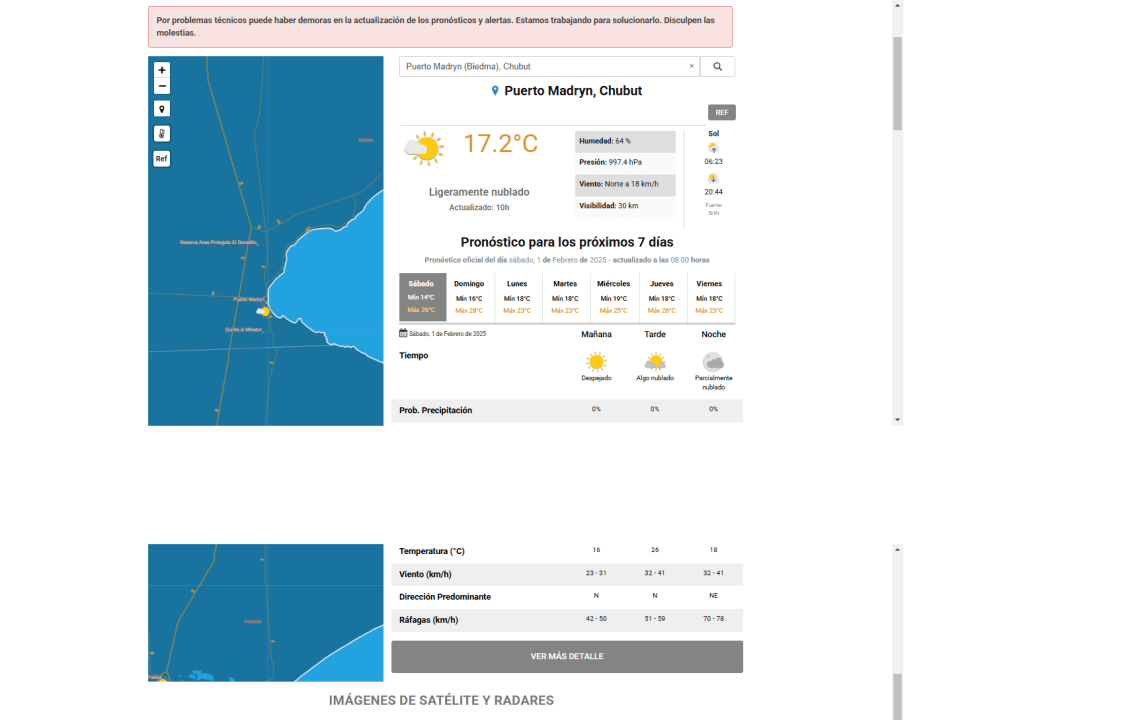Click the Puerto Madryn marker on map
Viewport: 1126px width, 720px height.
264,312
